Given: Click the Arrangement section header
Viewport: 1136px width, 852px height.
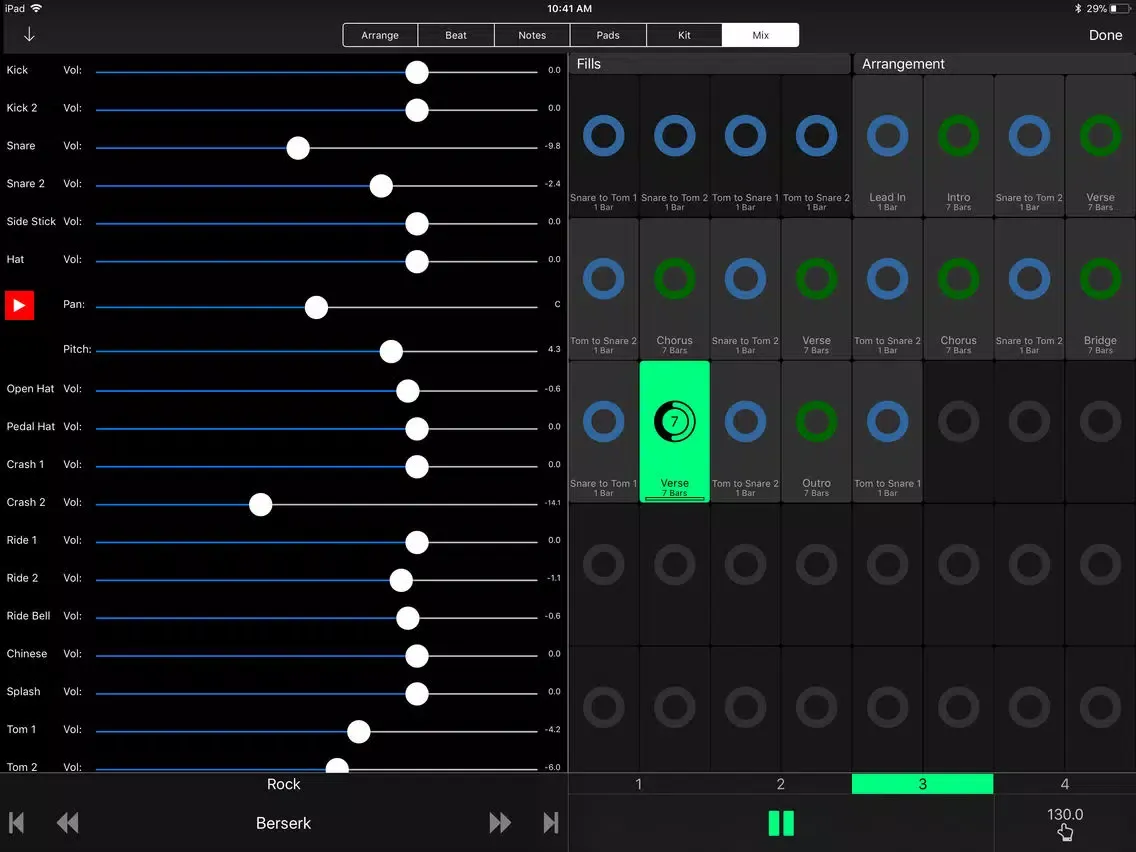Looking at the screenshot, I should [994, 64].
